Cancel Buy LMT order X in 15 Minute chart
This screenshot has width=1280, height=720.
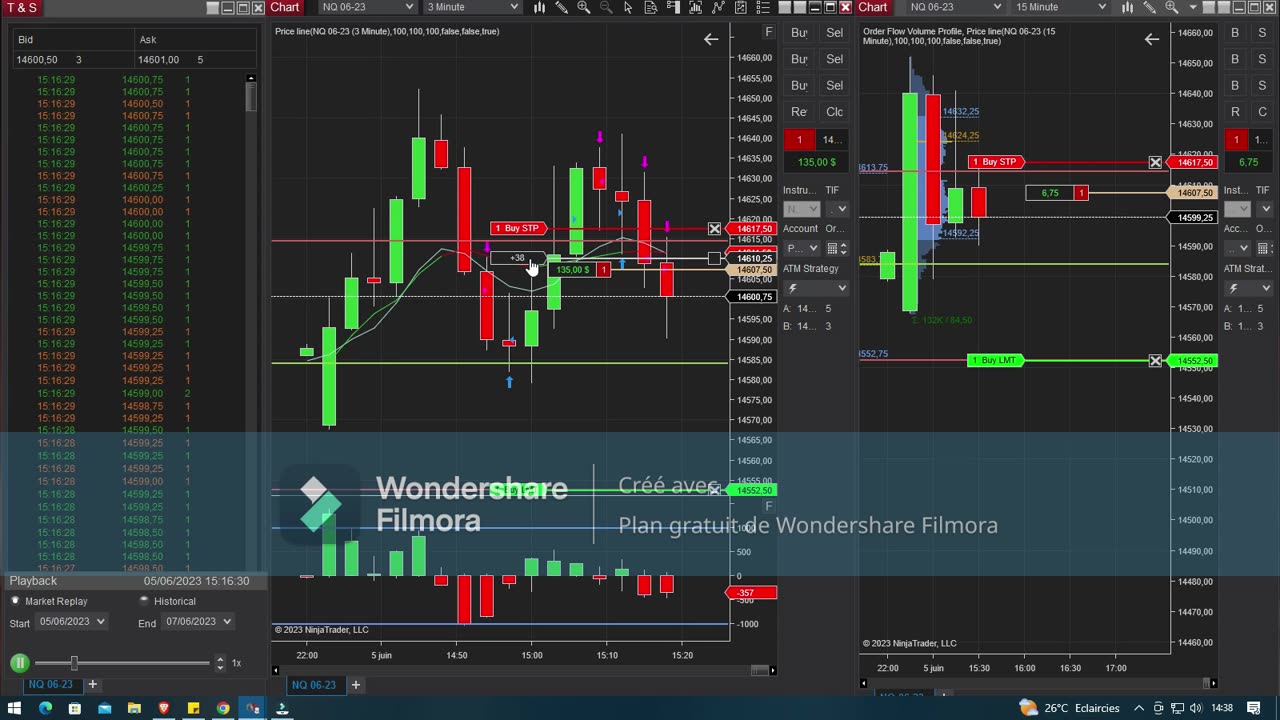1155,360
